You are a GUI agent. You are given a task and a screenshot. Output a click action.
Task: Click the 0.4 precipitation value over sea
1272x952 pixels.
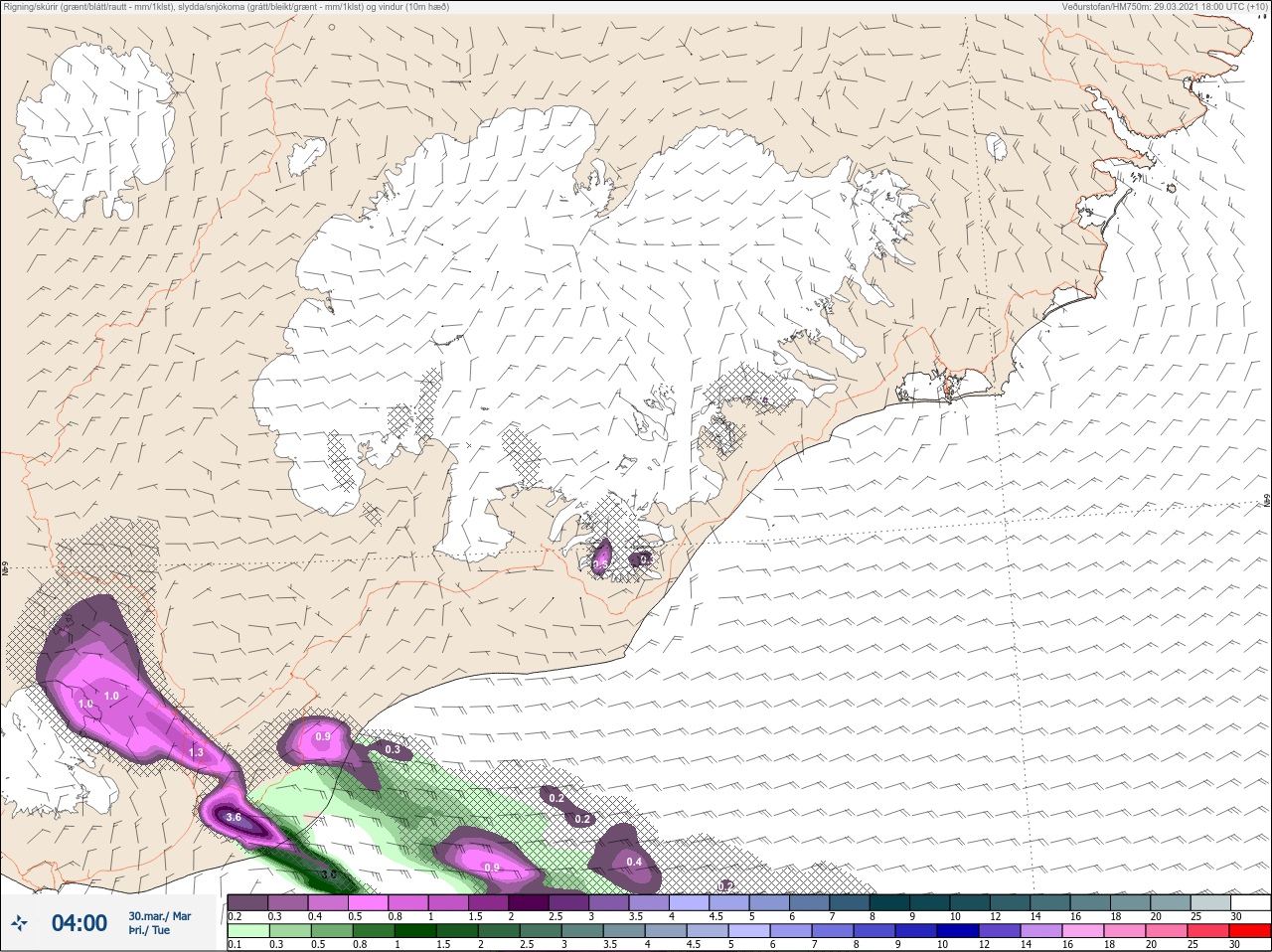[634, 862]
